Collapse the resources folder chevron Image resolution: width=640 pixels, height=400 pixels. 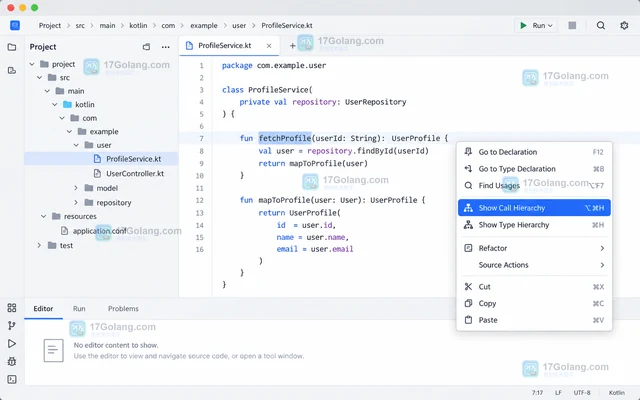43,216
